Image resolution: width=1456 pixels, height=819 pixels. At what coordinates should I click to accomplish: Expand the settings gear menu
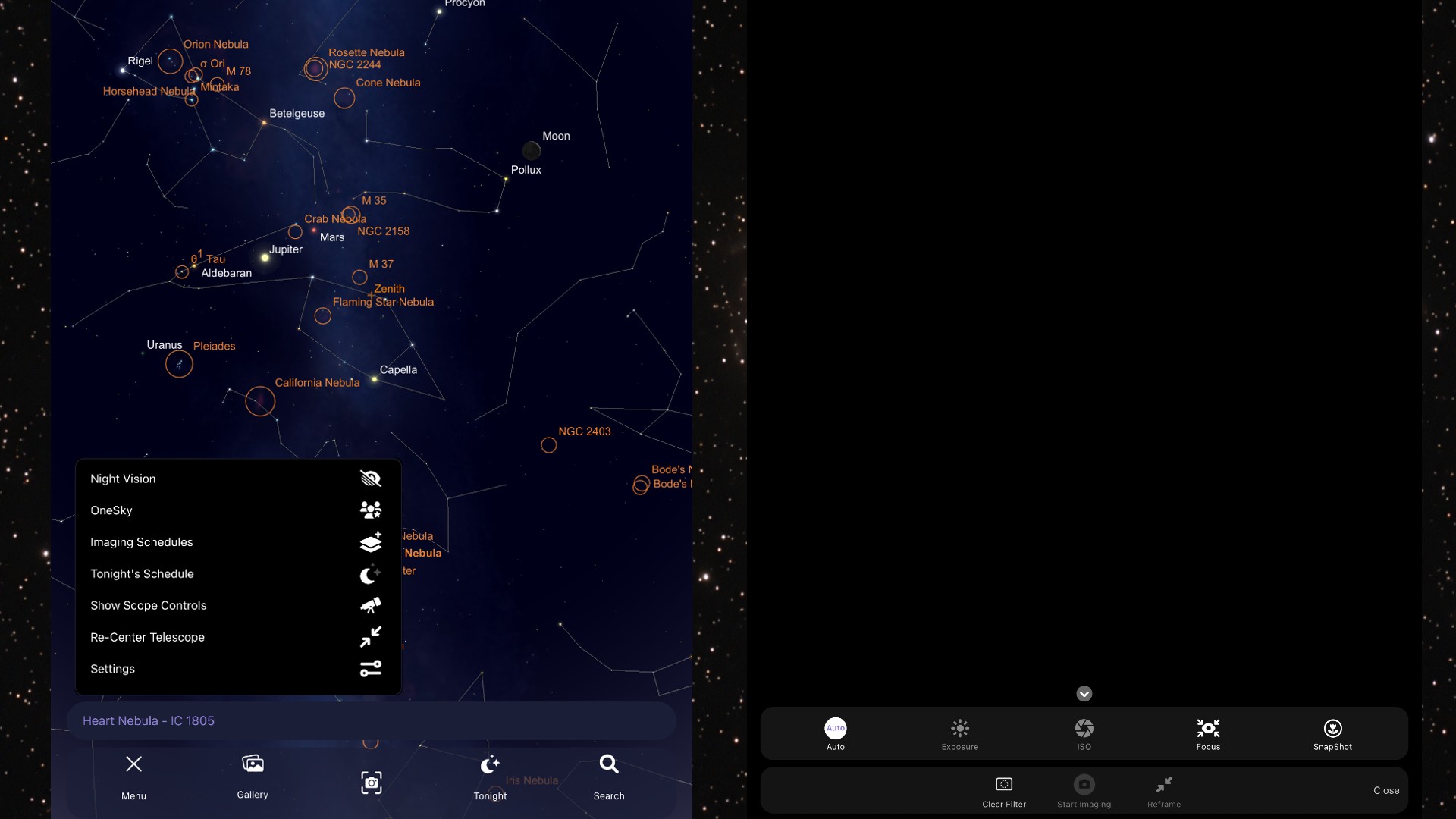(x=112, y=669)
